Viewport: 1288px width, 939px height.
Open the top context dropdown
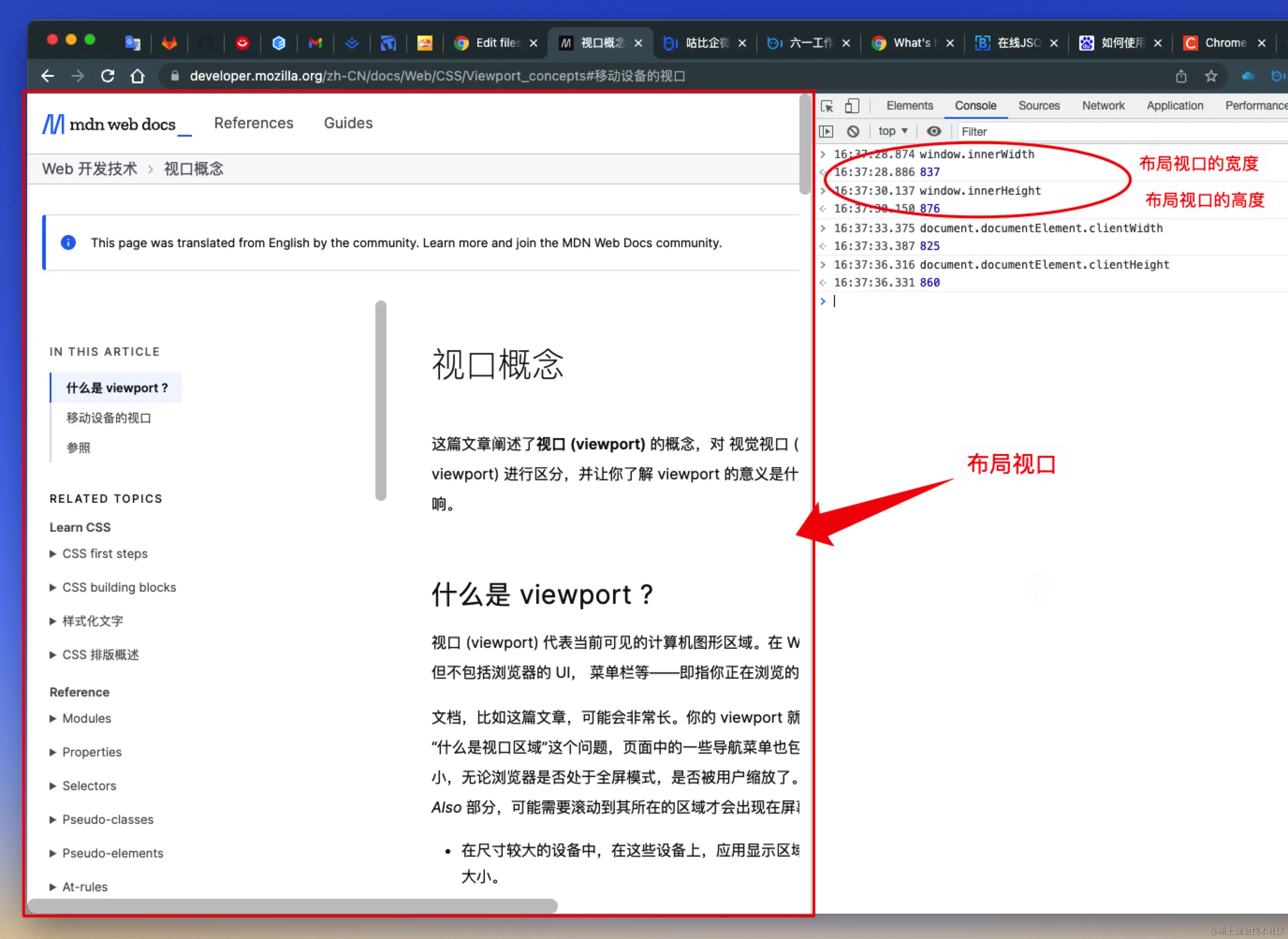coord(893,131)
